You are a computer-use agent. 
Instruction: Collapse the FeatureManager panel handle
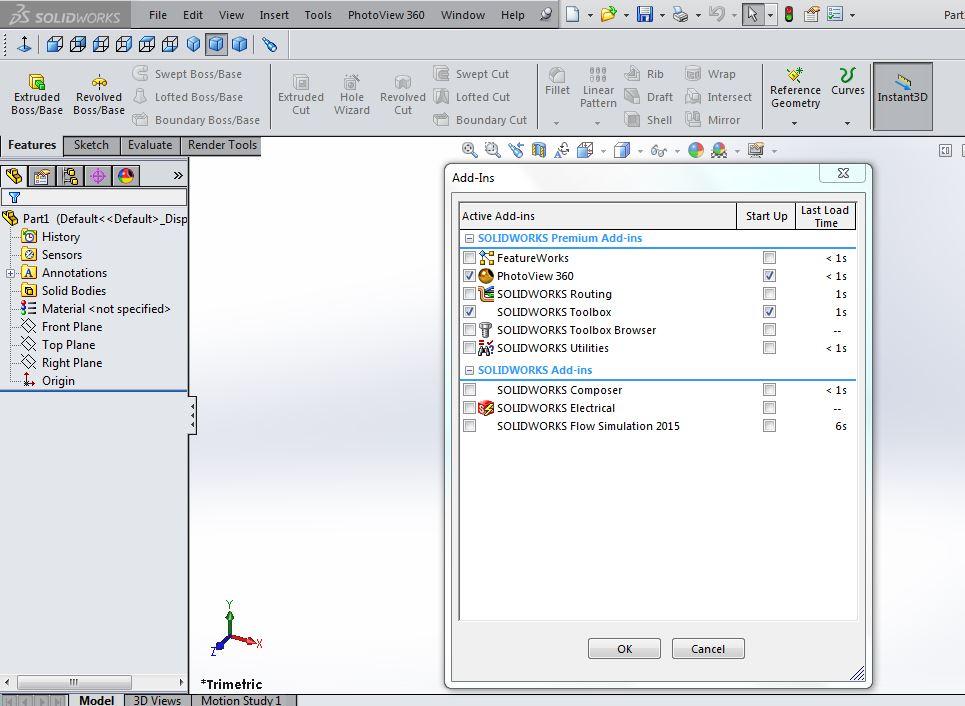click(x=193, y=415)
